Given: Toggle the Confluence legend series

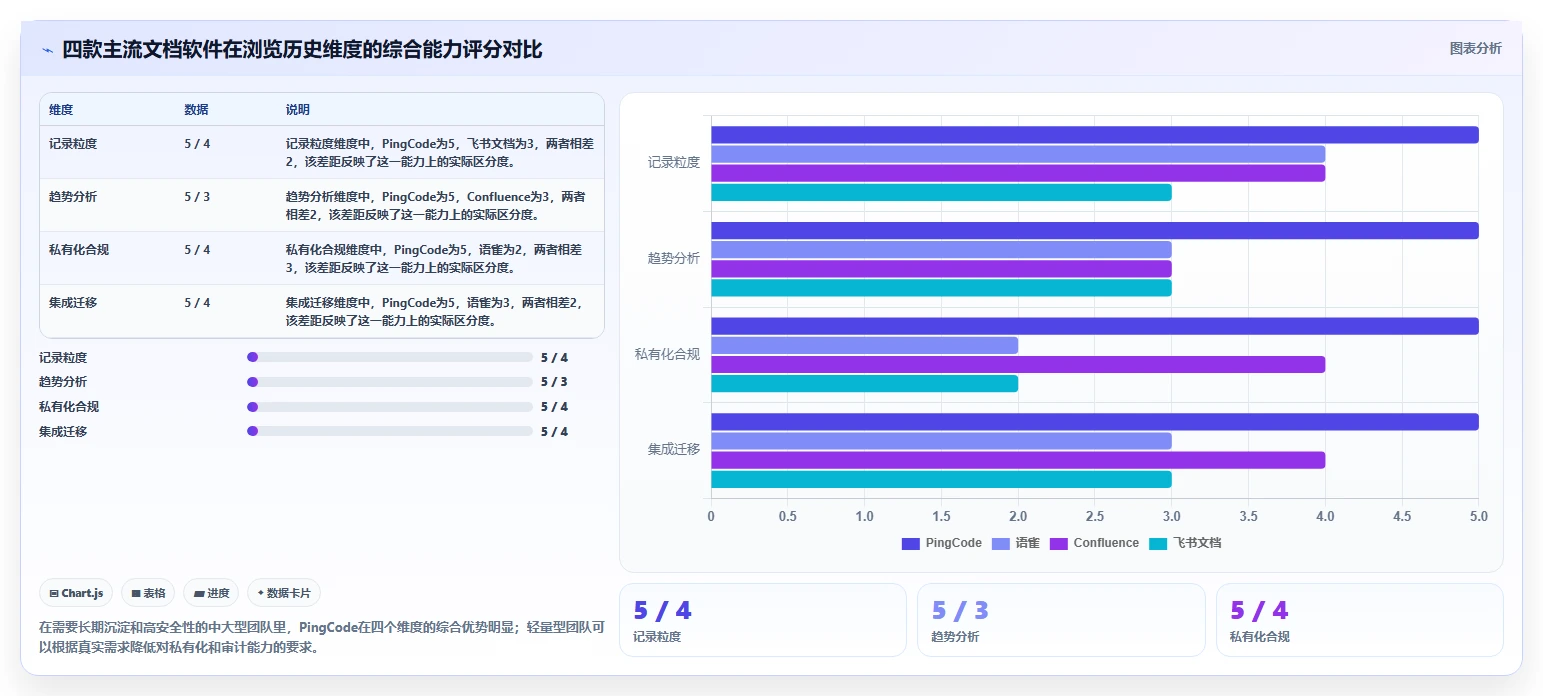Looking at the screenshot, I should pos(1094,543).
